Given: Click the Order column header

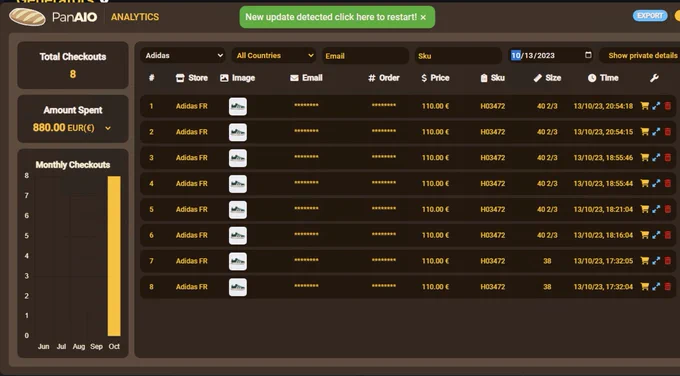Looking at the screenshot, I should click(x=384, y=78).
